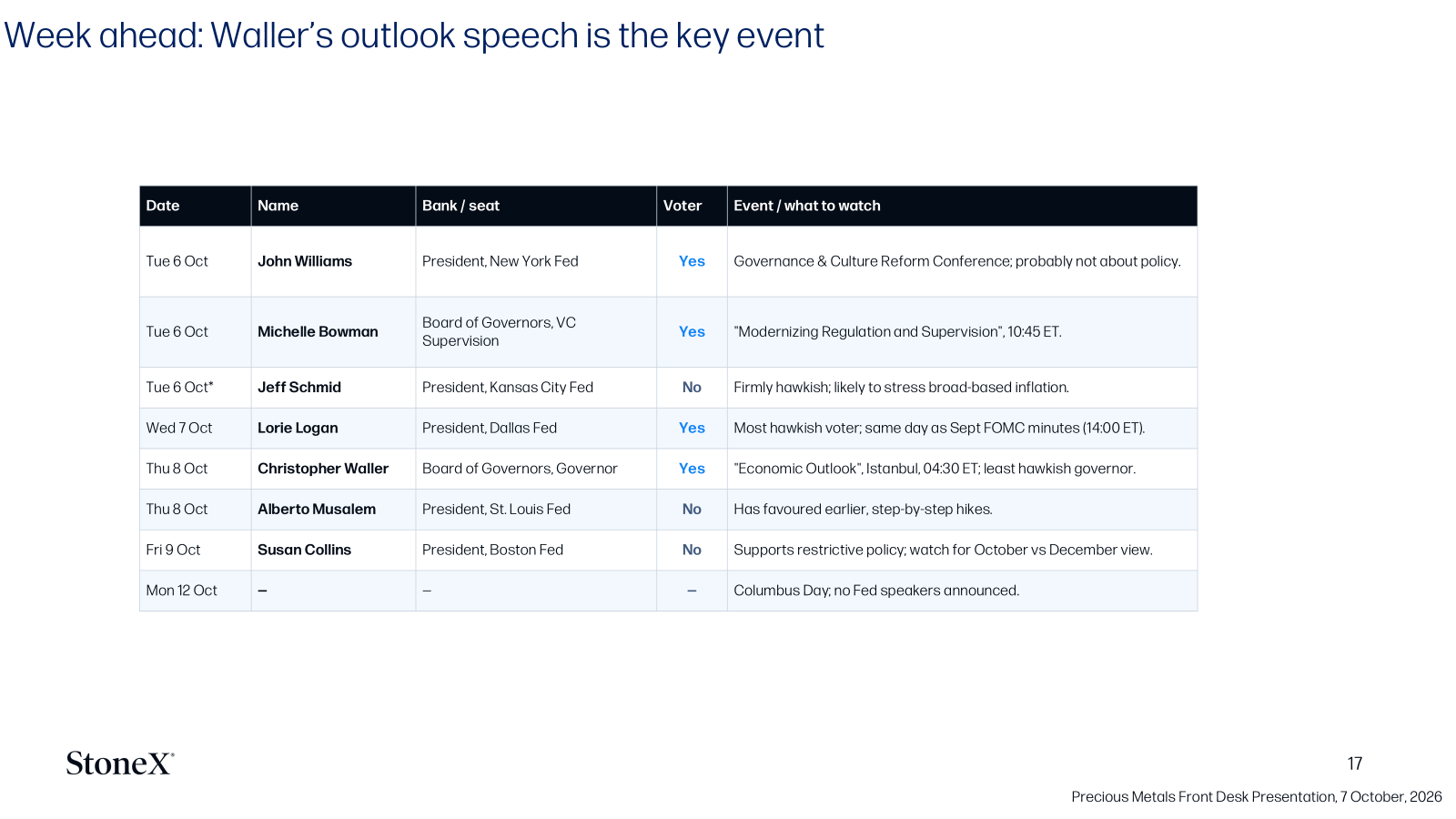Click 'Economic Outlook, Istanbul' event description

tap(935, 469)
